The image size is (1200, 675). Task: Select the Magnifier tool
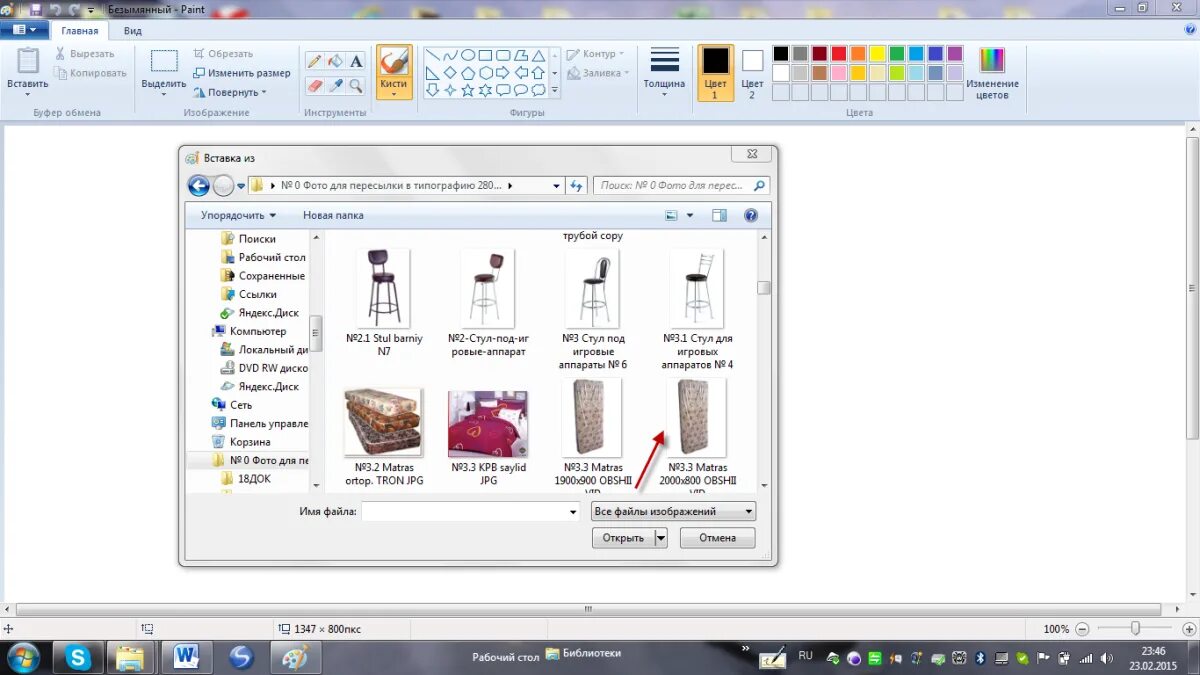(356, 86)
